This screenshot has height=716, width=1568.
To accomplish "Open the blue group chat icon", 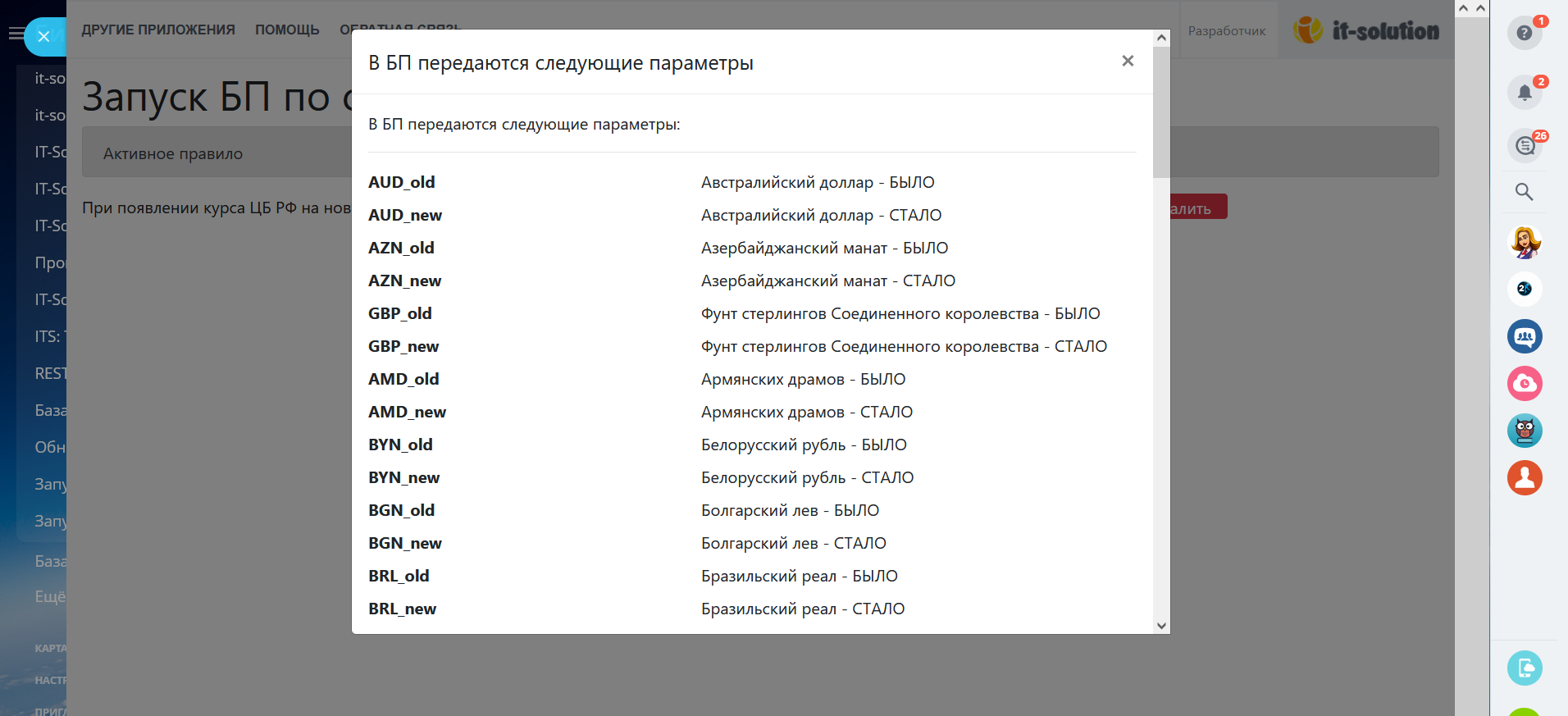I will 1525,336.
